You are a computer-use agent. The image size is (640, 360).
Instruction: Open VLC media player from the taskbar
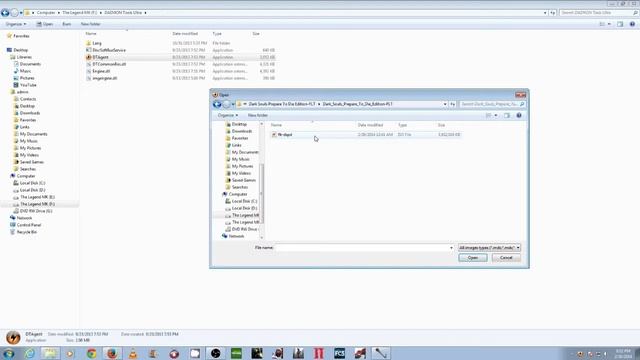click(x=133, y=353)
